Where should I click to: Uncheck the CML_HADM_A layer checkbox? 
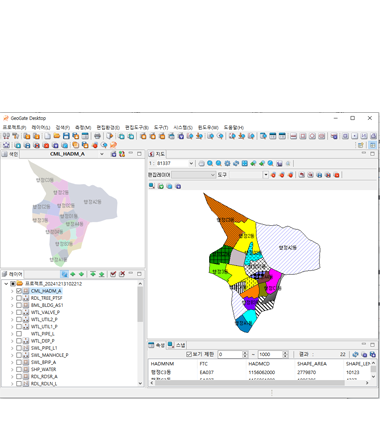(19, 291)
